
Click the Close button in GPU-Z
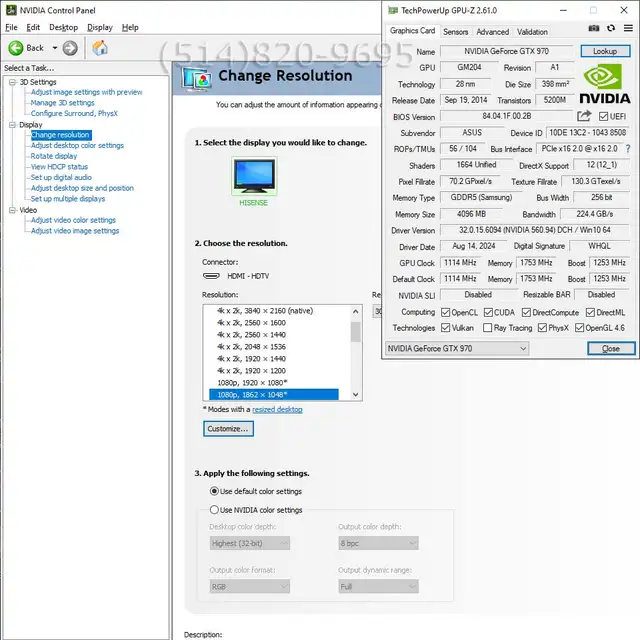(611, 349)
